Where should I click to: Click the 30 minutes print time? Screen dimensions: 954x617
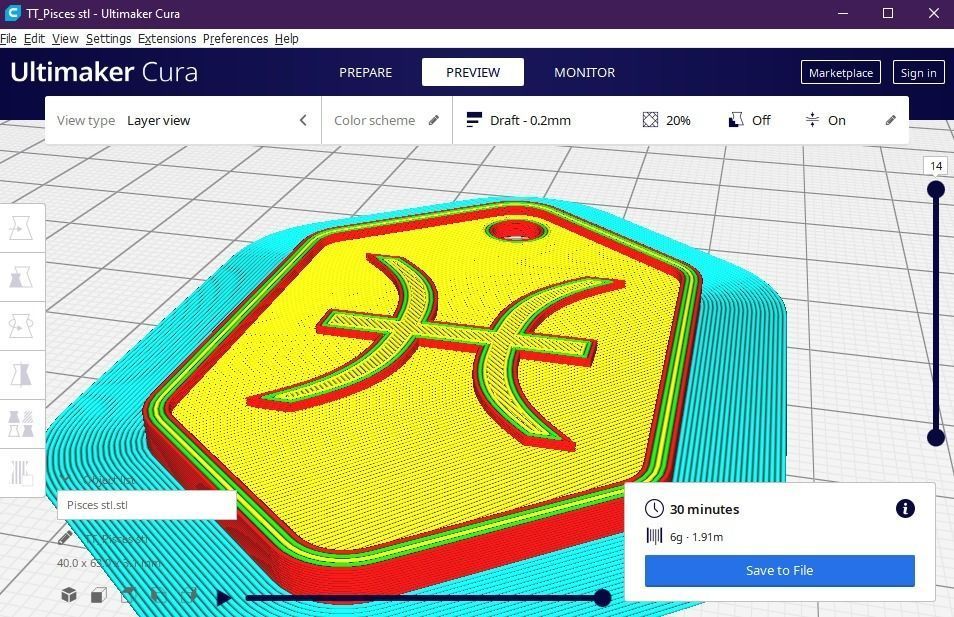pyautogui.click(x=705, y=509)
